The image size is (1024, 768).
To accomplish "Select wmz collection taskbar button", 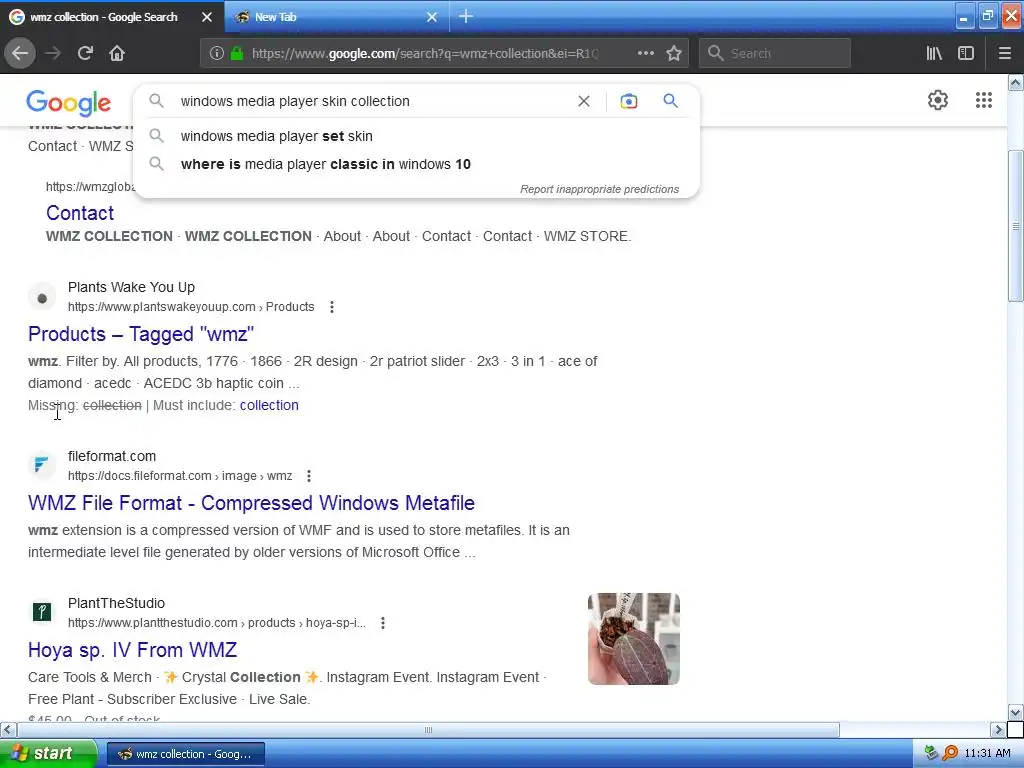I will (x=186, y=754).
